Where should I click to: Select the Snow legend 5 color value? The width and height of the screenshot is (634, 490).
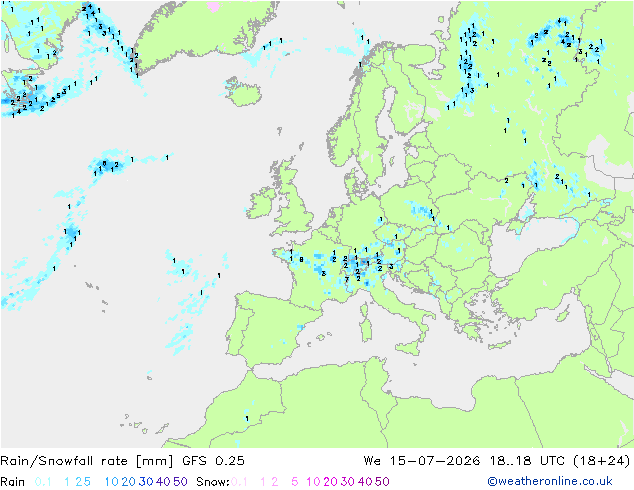295,482
